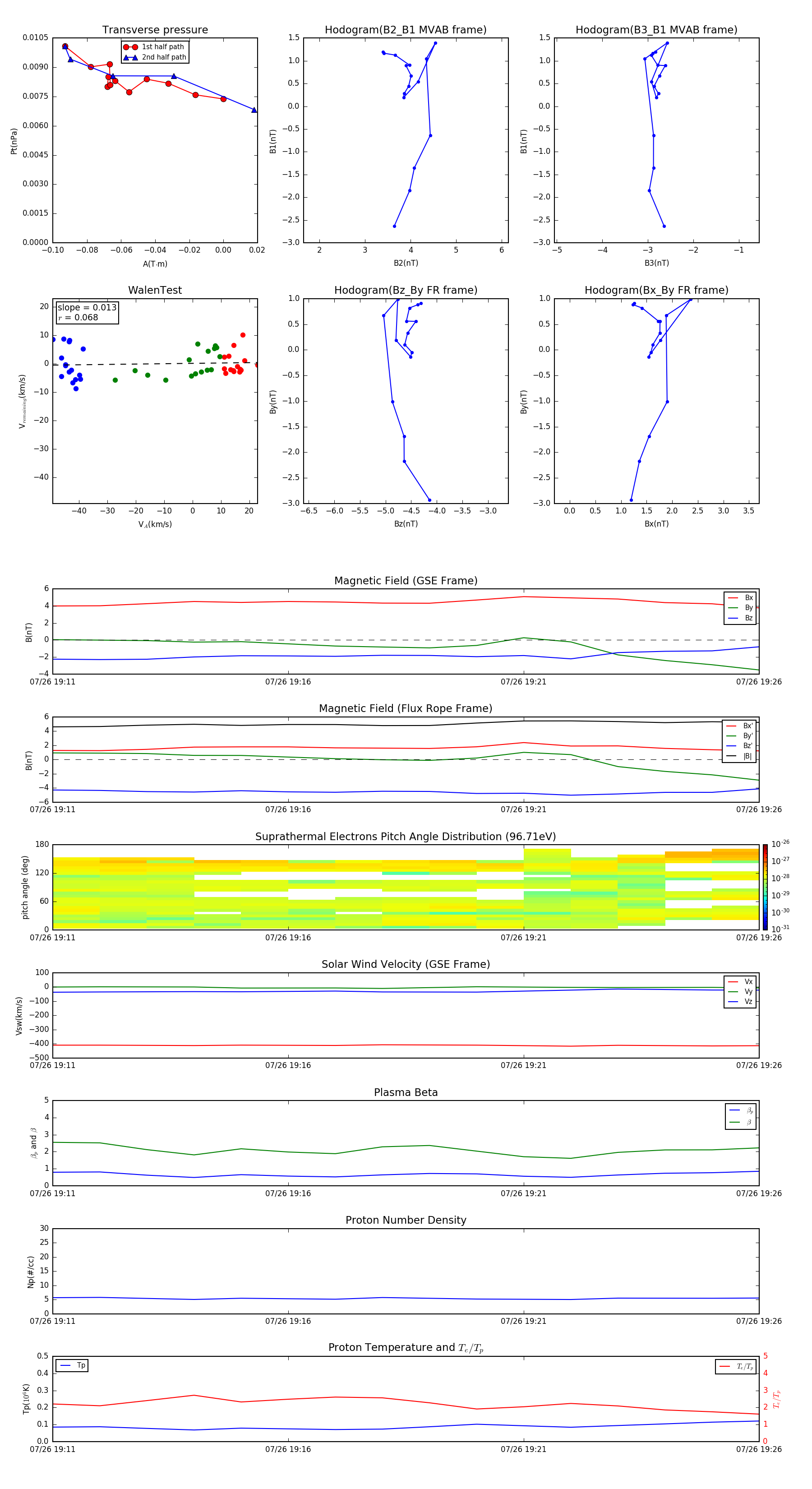Select the 'Vy' legend entry
The height and width of the screenshot is (1489, 812).
click(x=740, y=991)
